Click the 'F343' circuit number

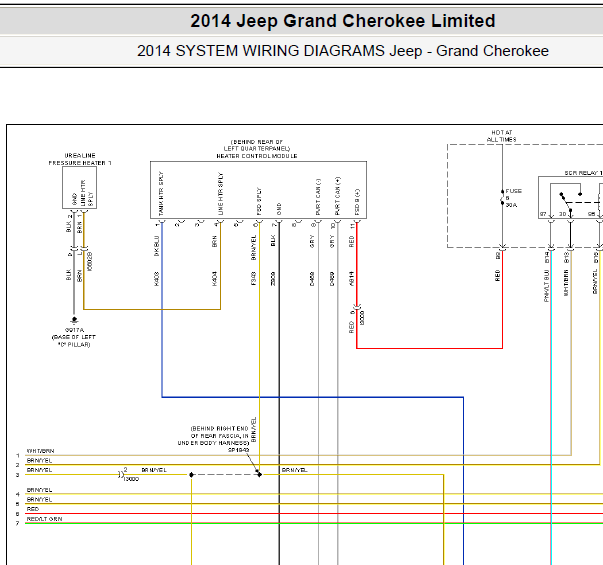tap(253, 279)
